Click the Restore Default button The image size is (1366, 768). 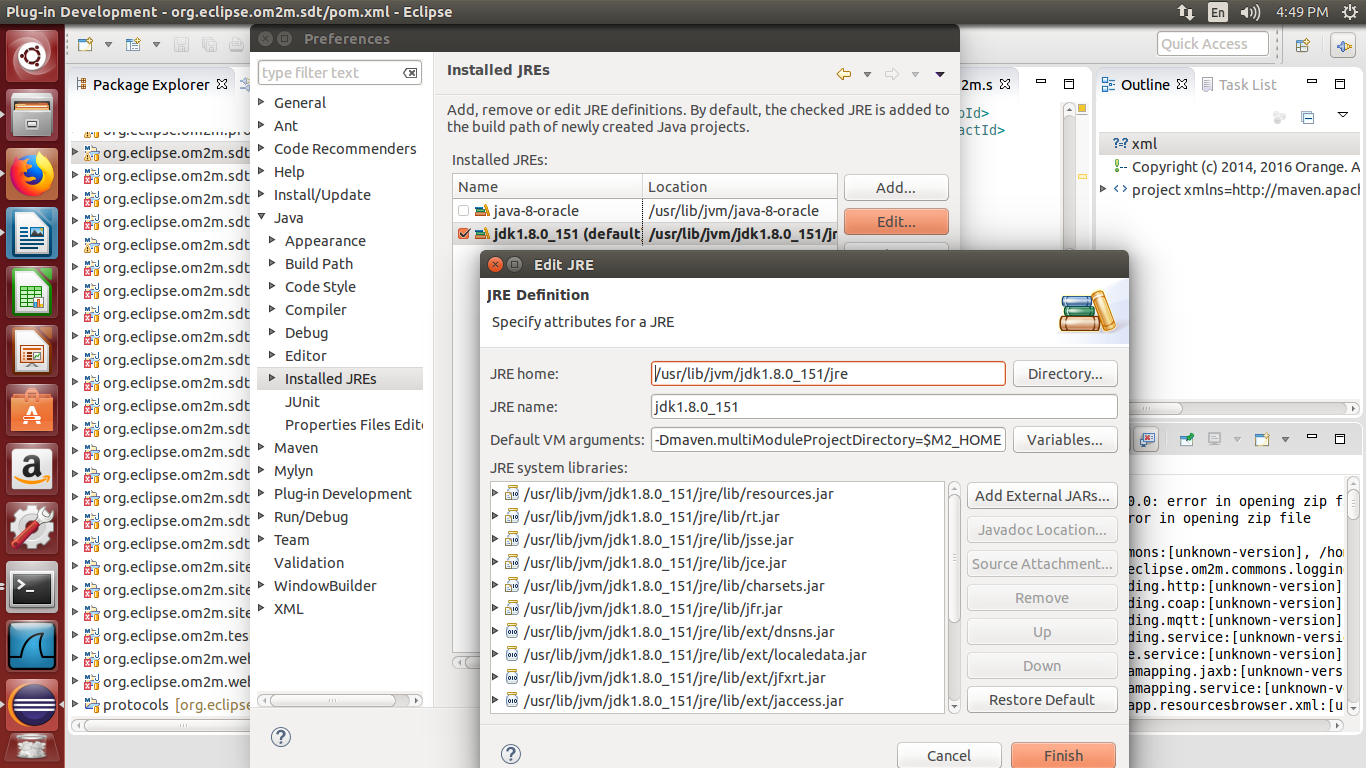(x=1042, y=699)
